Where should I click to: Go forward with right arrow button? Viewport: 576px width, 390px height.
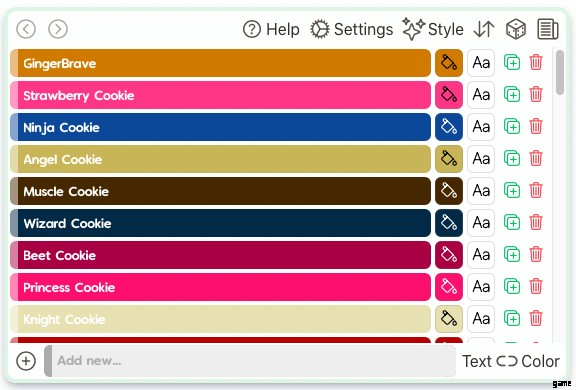point(58,29)
